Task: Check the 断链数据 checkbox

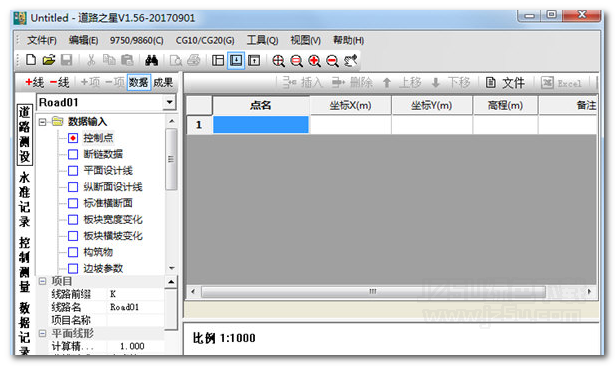Action: coord(73,154)
